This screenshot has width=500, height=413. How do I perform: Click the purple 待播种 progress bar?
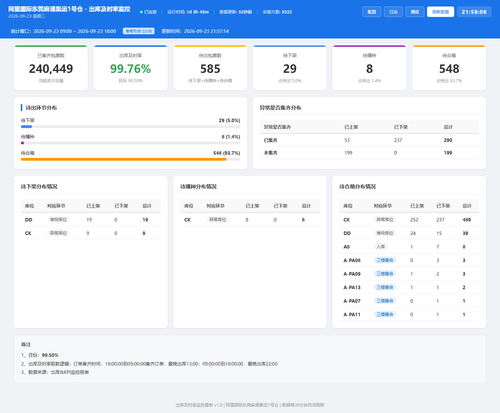(22, 143)
